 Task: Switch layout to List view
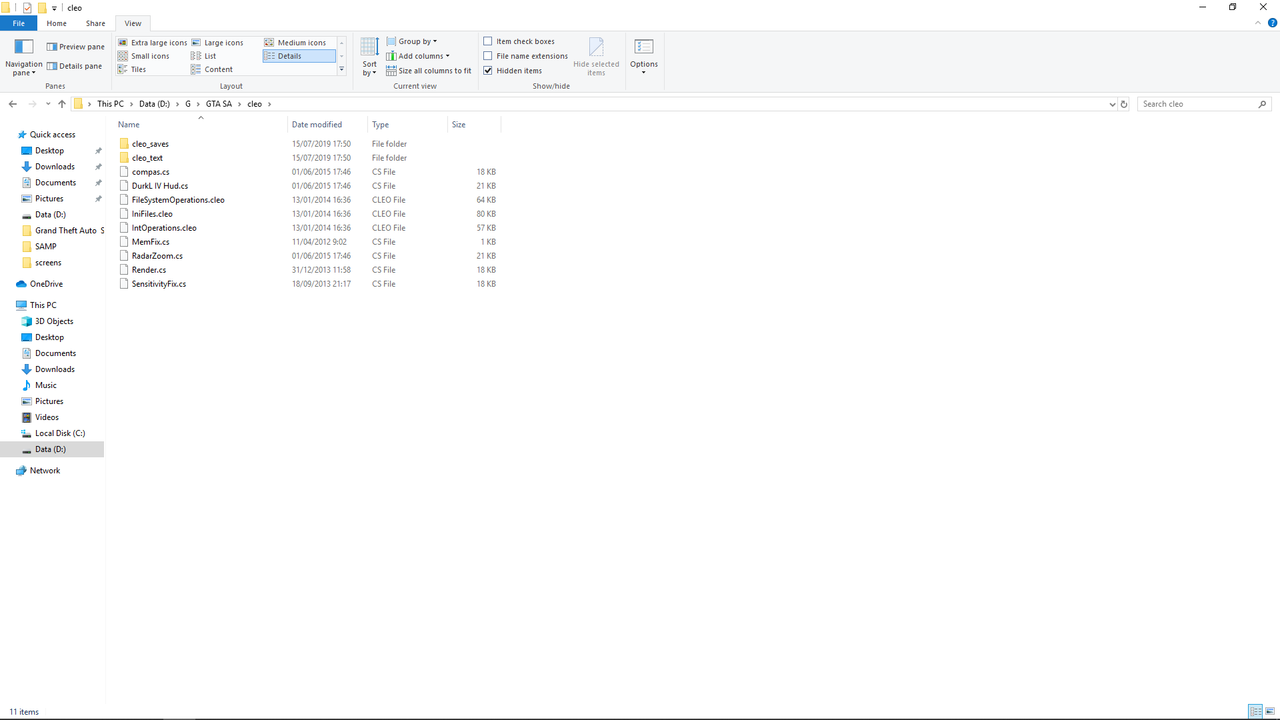[204, 56]
